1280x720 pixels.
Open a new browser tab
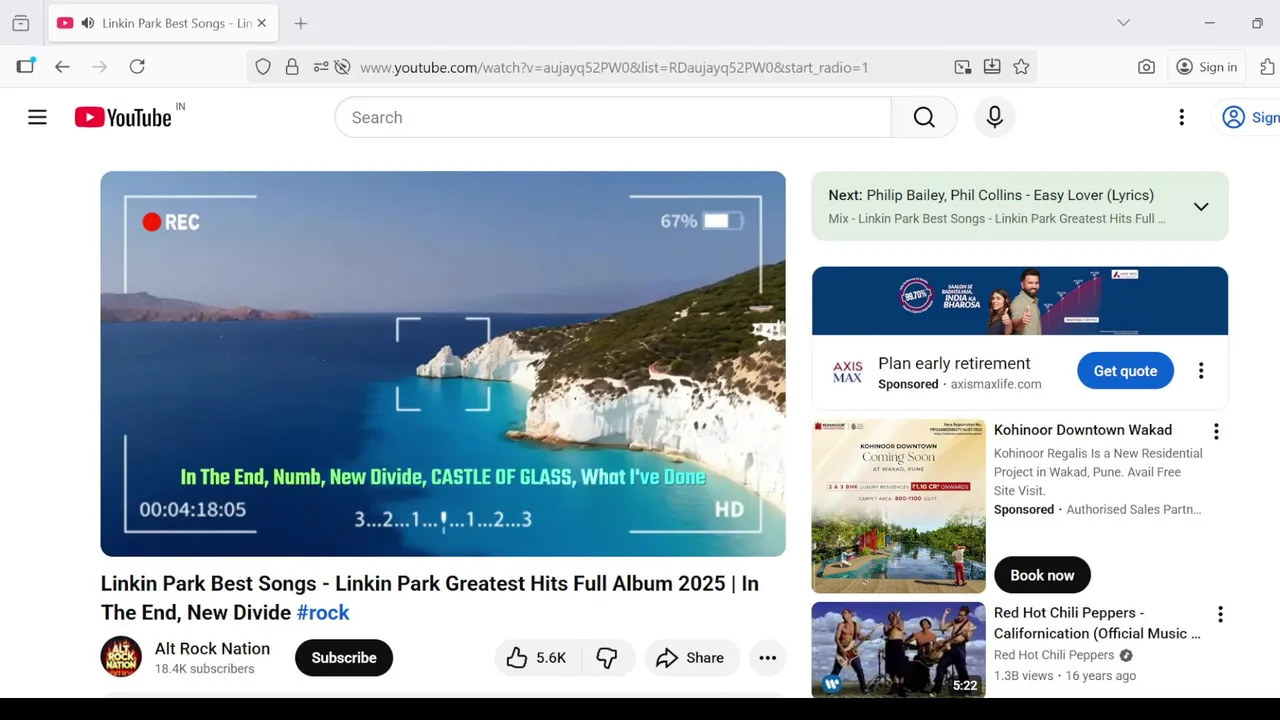301,23
